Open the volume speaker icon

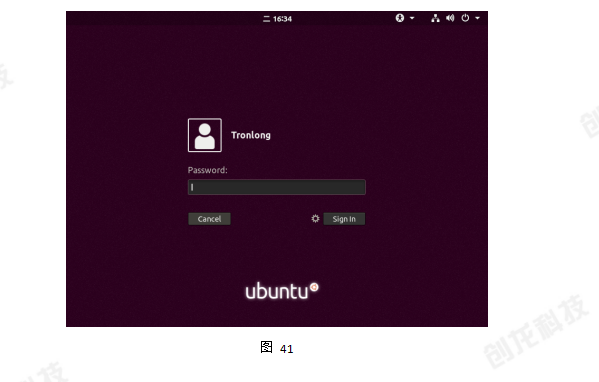tap(450, 18)
